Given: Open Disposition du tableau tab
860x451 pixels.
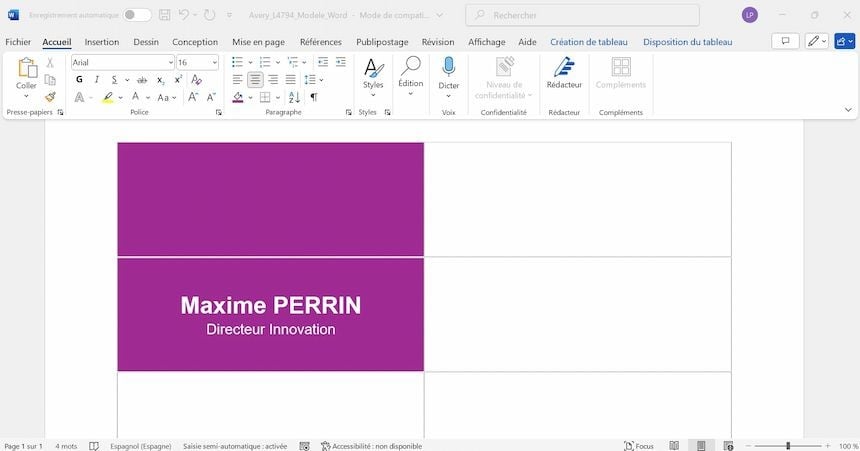Looking at the screenshot, I should click(688, 42).
